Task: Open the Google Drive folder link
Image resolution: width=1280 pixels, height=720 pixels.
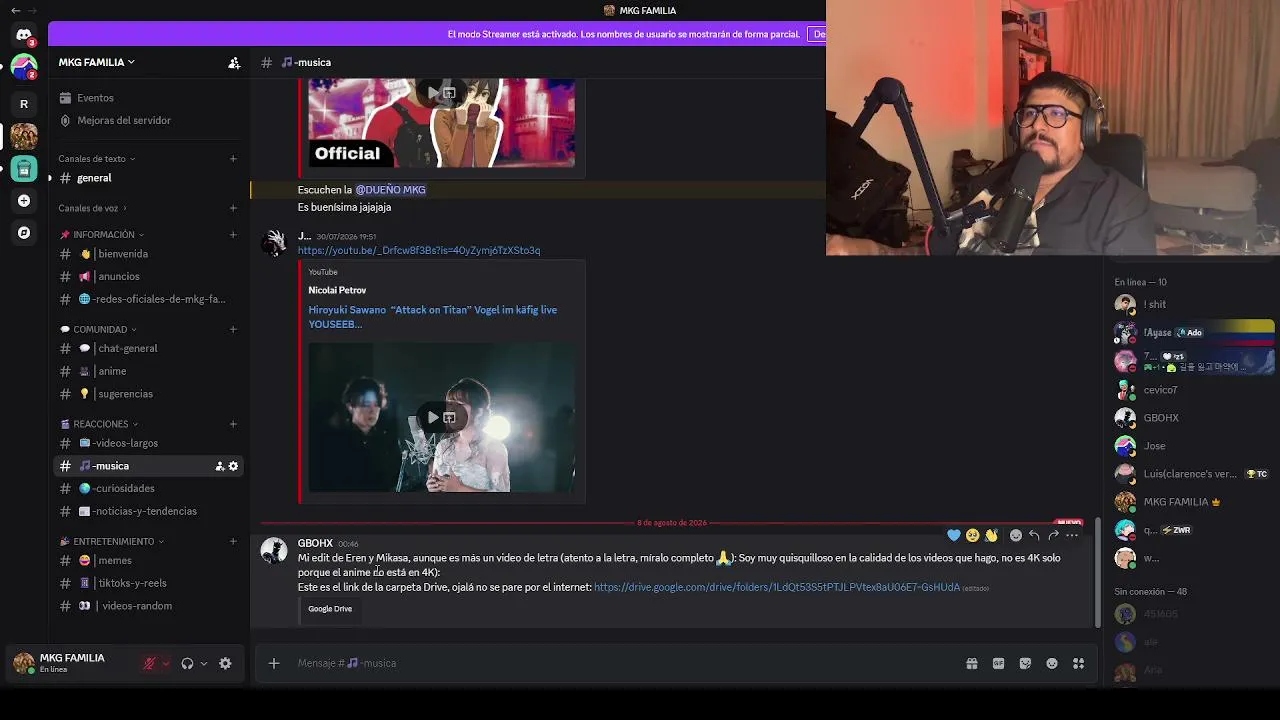Action: point(777,587)
